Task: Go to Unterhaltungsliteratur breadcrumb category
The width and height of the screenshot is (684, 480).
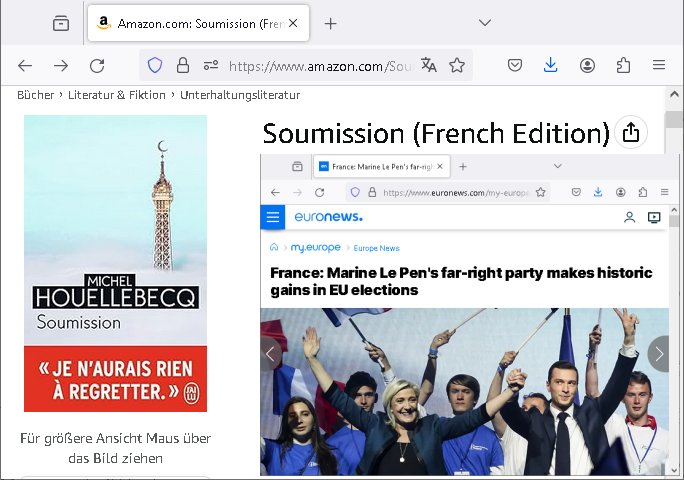Action: point(240,95)
